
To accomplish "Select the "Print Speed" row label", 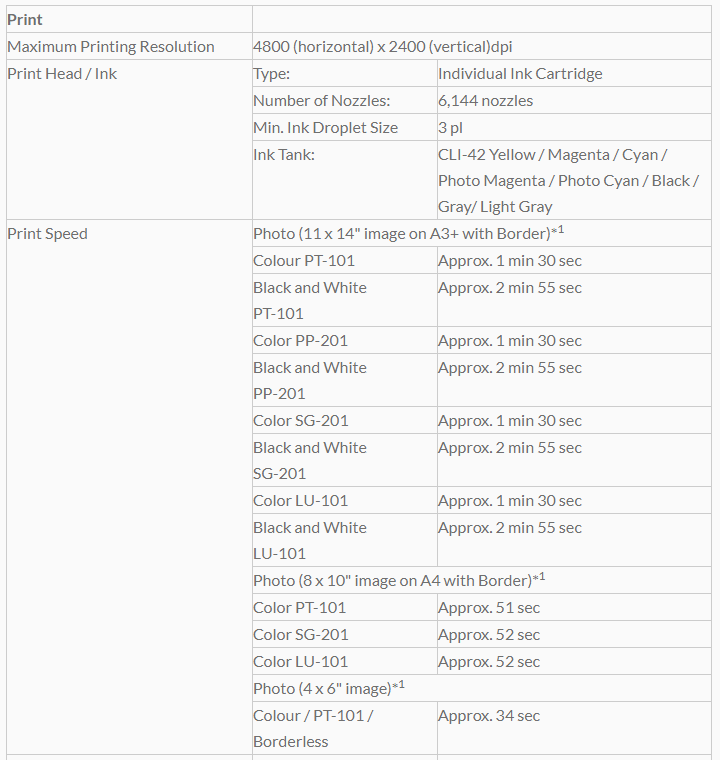I will pyautogui.click(x=48, y=234).
